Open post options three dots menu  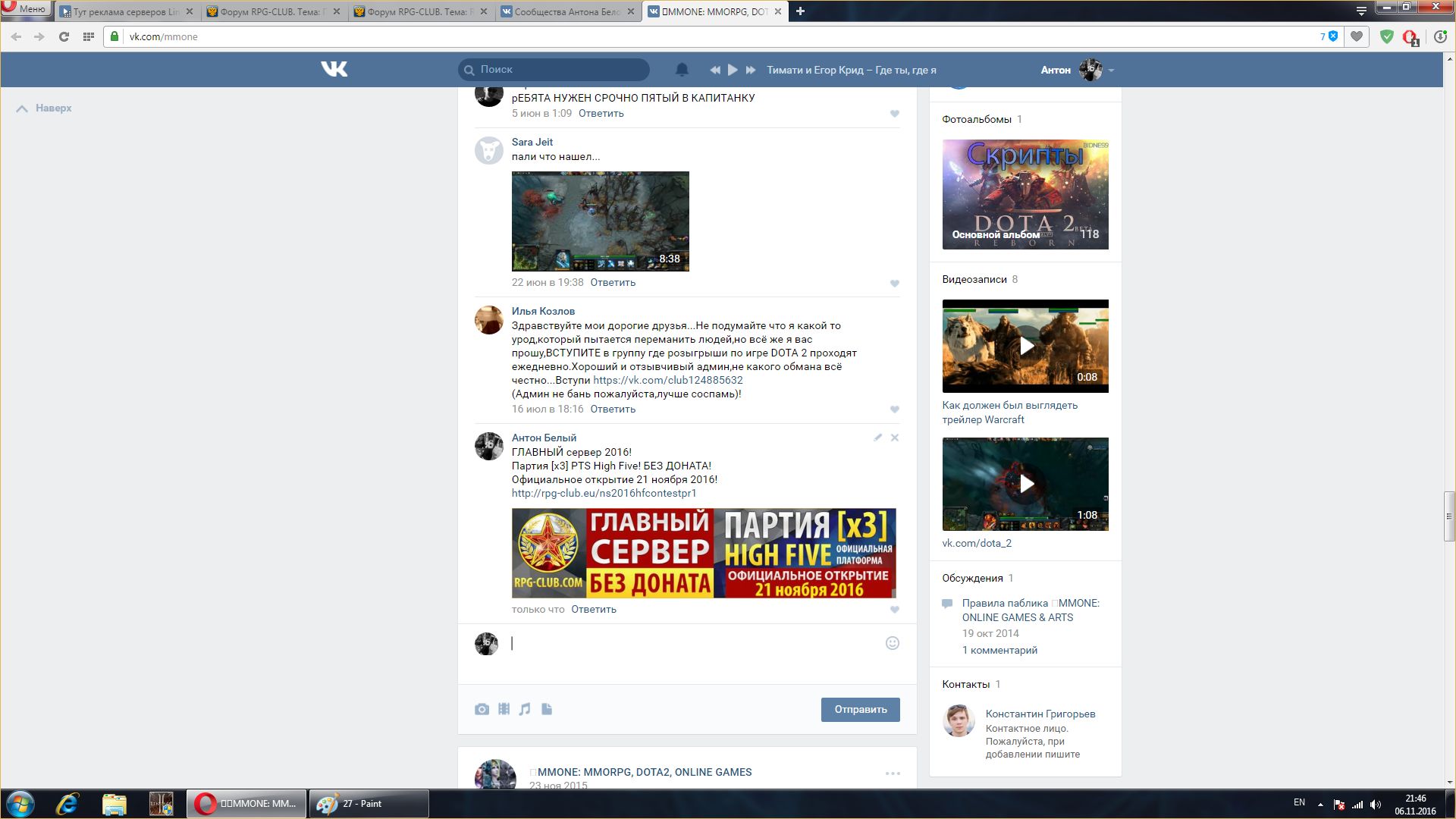click(x=893, y=773)
